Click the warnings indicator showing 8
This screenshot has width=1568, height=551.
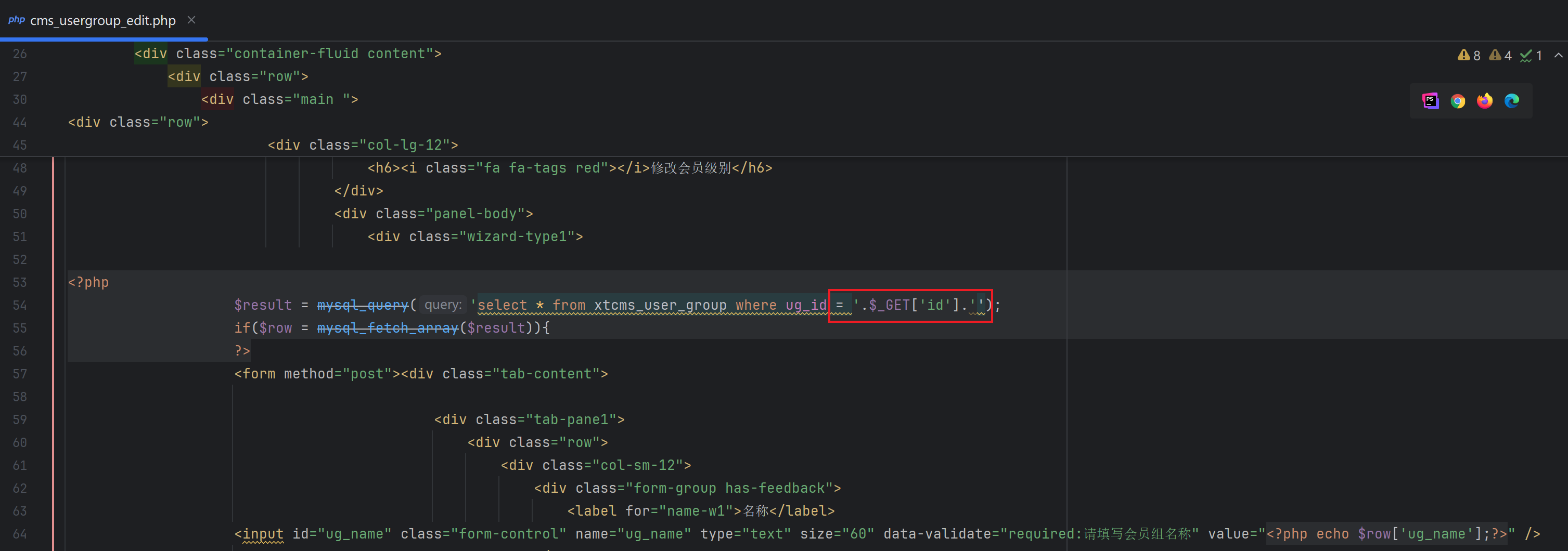1469,55
